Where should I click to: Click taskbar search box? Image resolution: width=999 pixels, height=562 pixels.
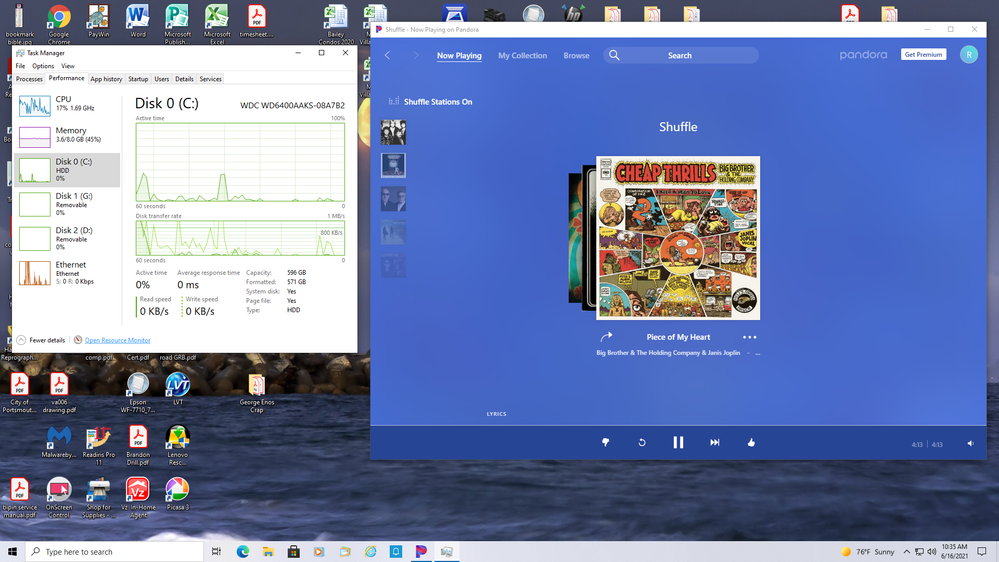coord(115,552)
